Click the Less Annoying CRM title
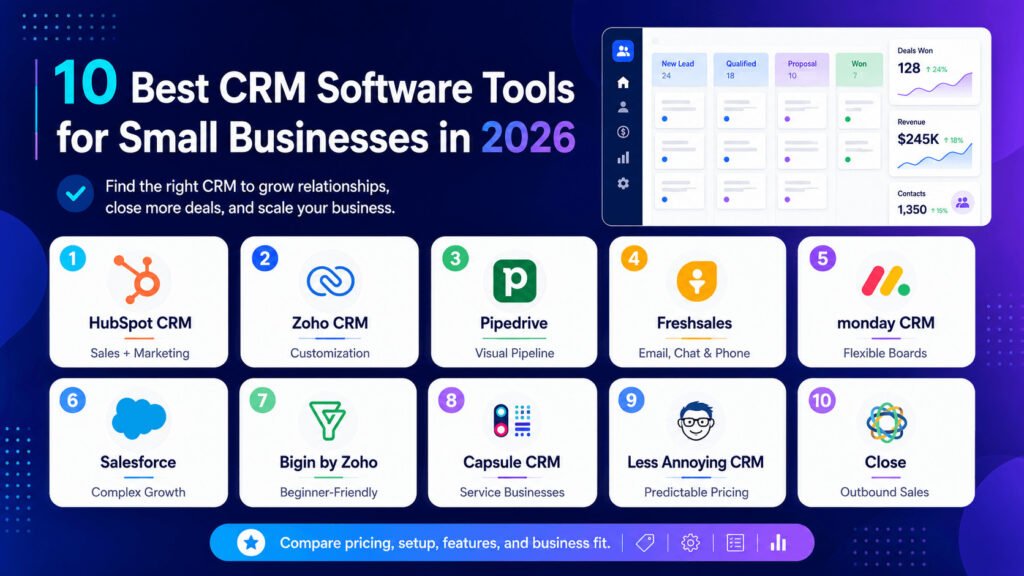Screen dimensions: 1024x576 point(696,462)
